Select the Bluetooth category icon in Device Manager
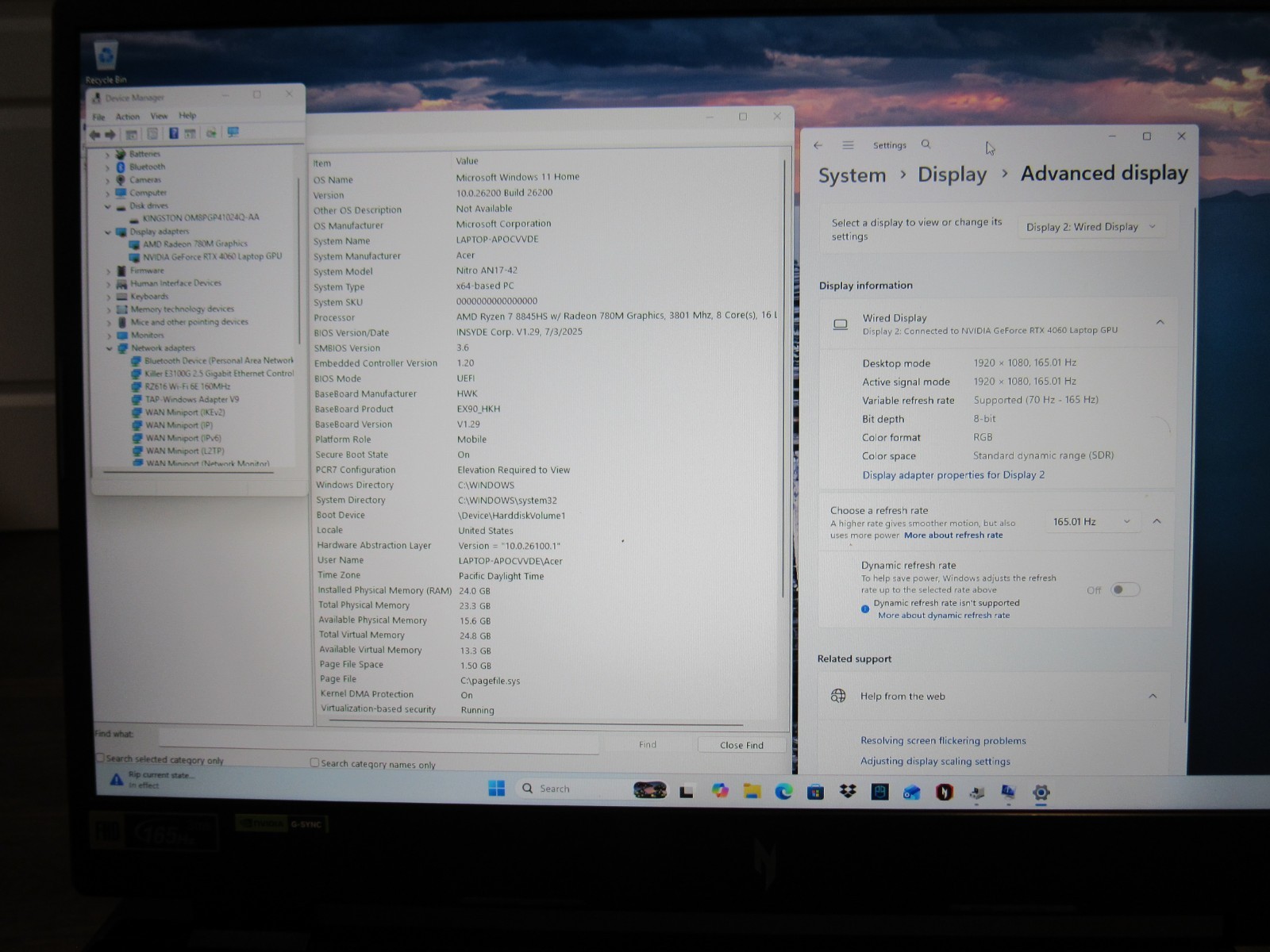Image resolution: width=1270 pixels, height=952 pixels. pyautogui.click(x=121, y=167)
